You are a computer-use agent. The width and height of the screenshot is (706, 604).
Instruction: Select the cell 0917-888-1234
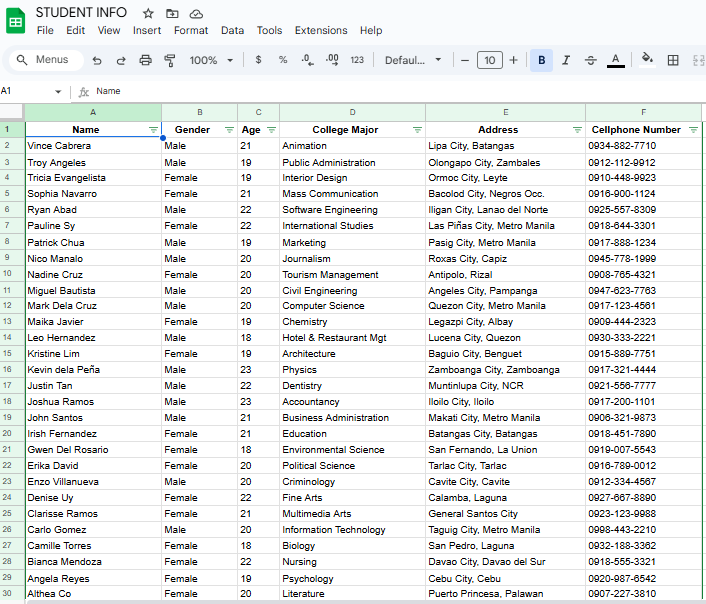click(x=643, y=243)
